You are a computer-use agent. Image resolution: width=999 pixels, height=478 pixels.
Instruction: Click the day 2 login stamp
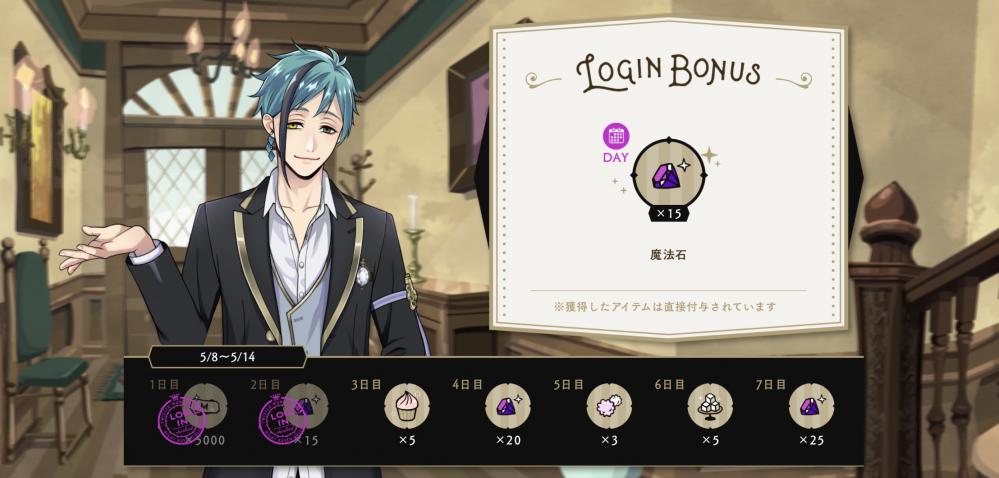(283, 419)
